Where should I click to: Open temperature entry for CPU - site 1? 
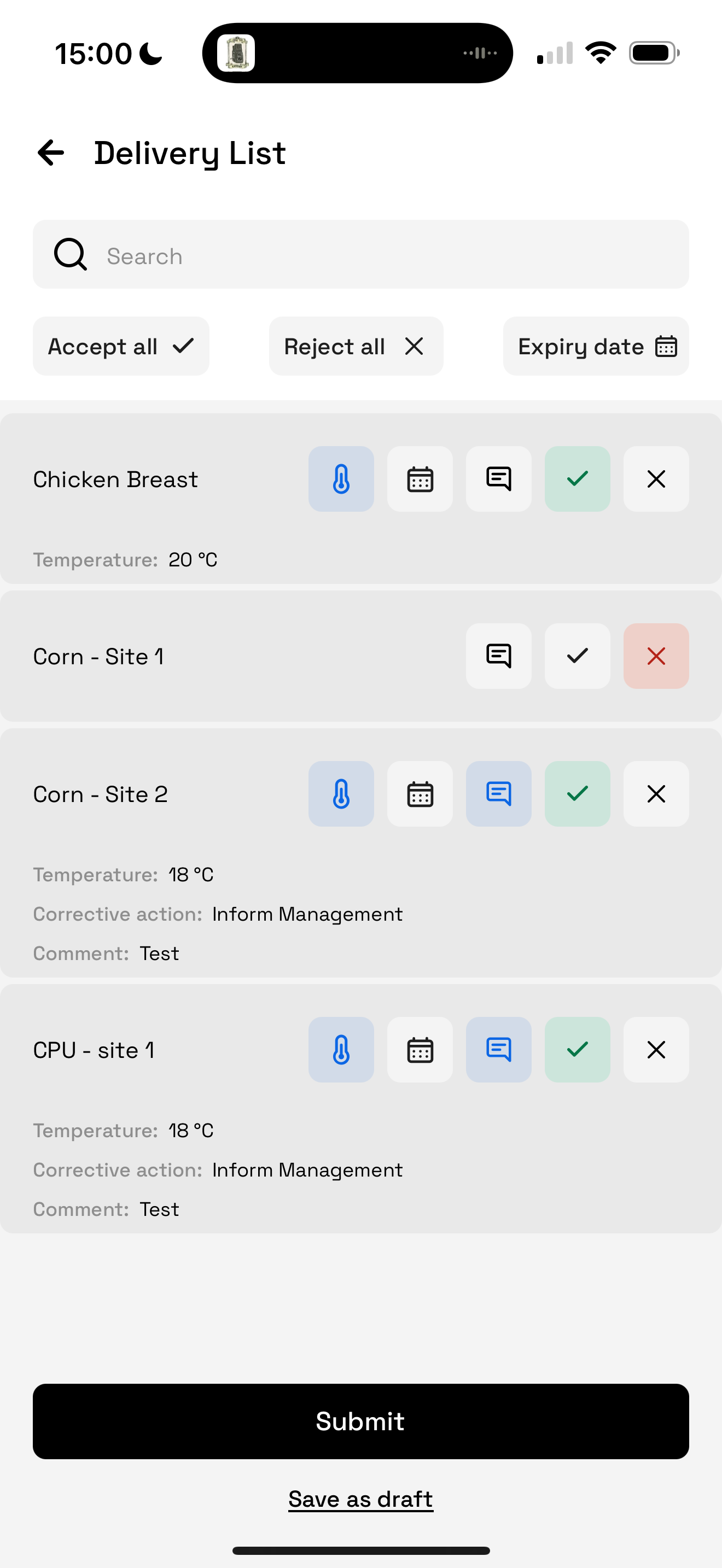341,1049
